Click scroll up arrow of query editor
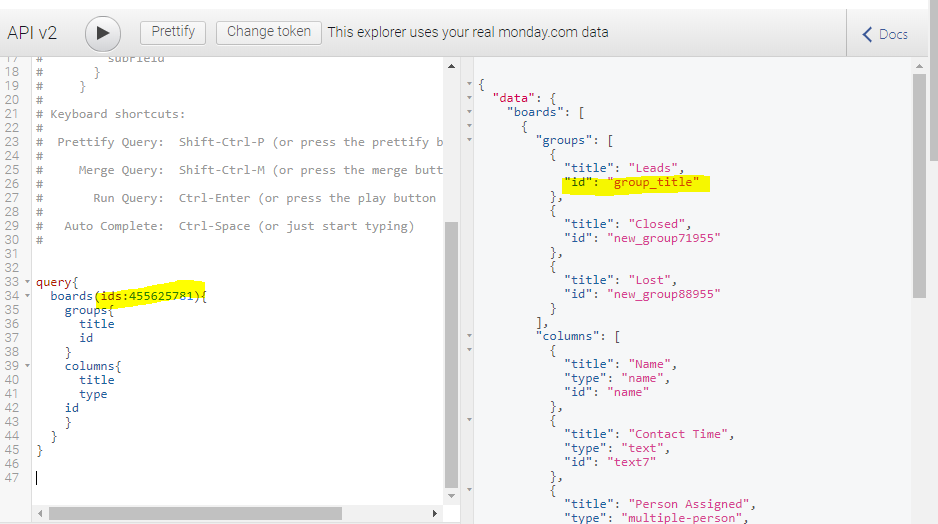 (x=452, y=66)
